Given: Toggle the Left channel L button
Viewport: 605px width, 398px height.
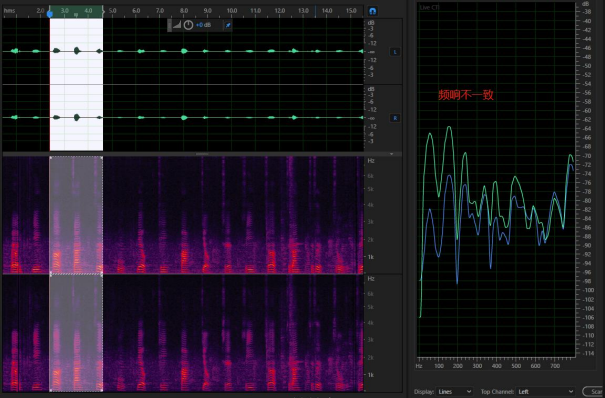Looking at the screenshot, I should (x=395, y=52).
